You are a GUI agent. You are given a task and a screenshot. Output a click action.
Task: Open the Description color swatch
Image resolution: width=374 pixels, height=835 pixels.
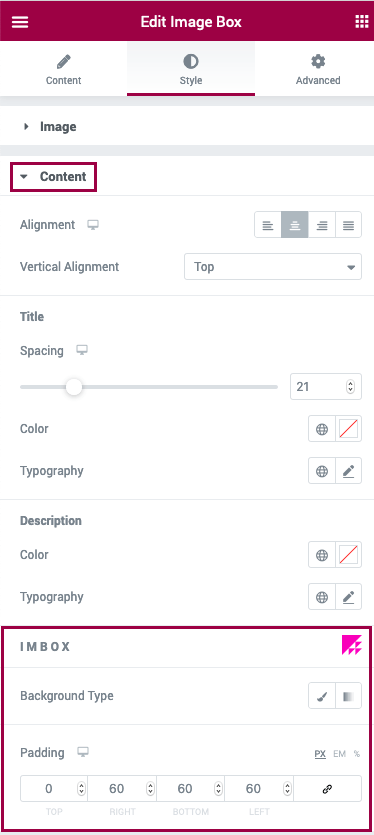[x=348, y=555]
